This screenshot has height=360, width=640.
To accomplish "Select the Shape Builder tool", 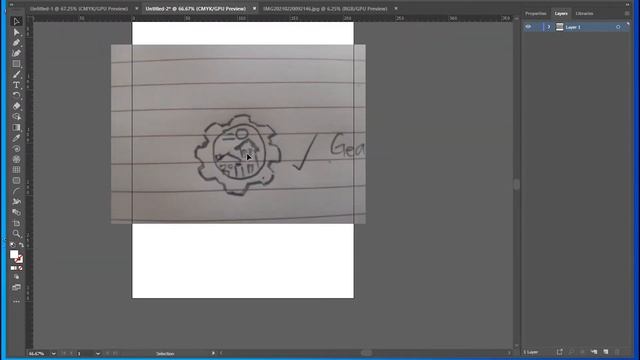I will pyautogui.click(x=16, y=117).
